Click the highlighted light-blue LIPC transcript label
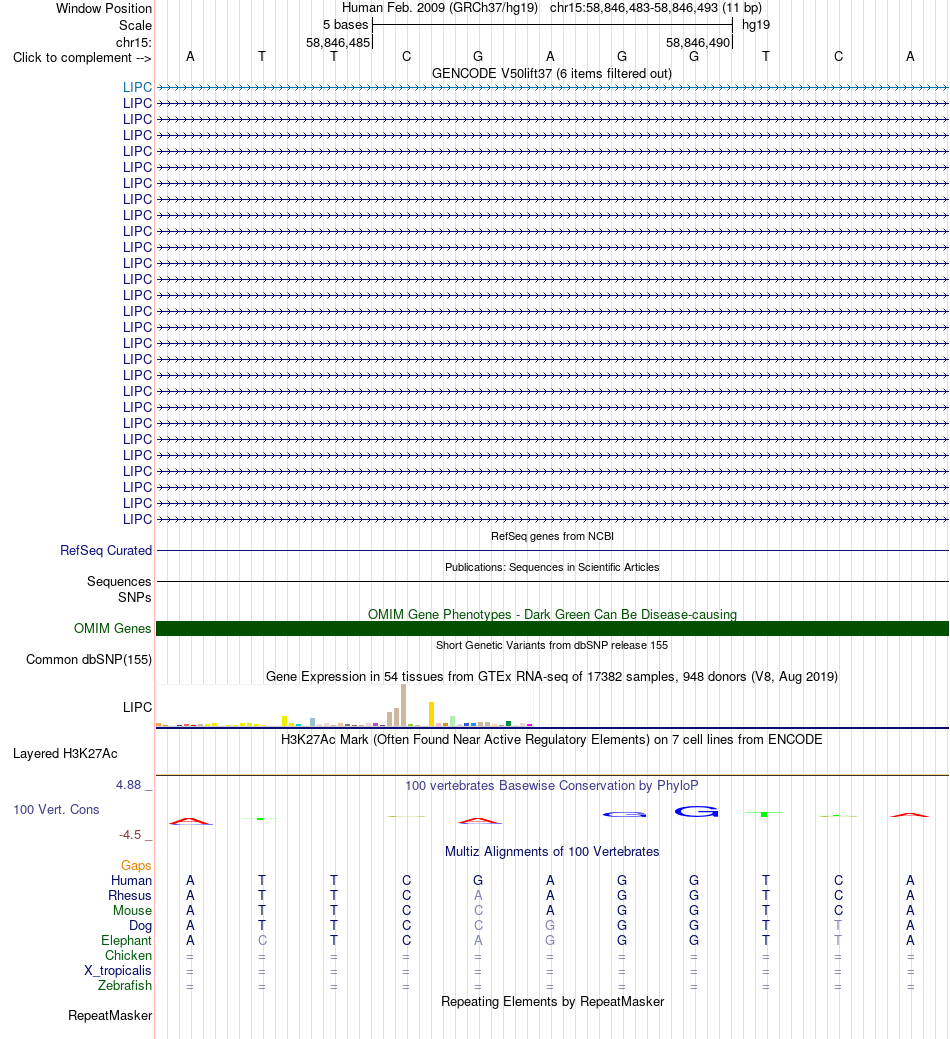The image size is (950, 1039). (137, 87)
